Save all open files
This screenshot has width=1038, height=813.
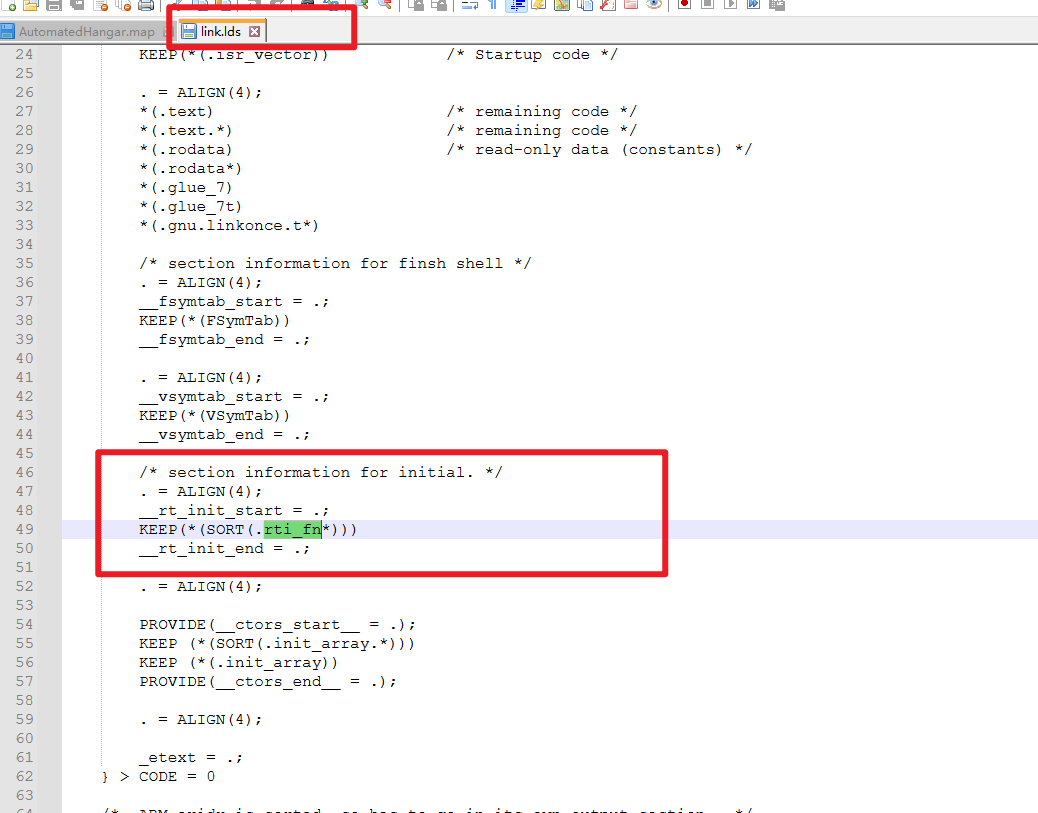(x=76, y=5)
